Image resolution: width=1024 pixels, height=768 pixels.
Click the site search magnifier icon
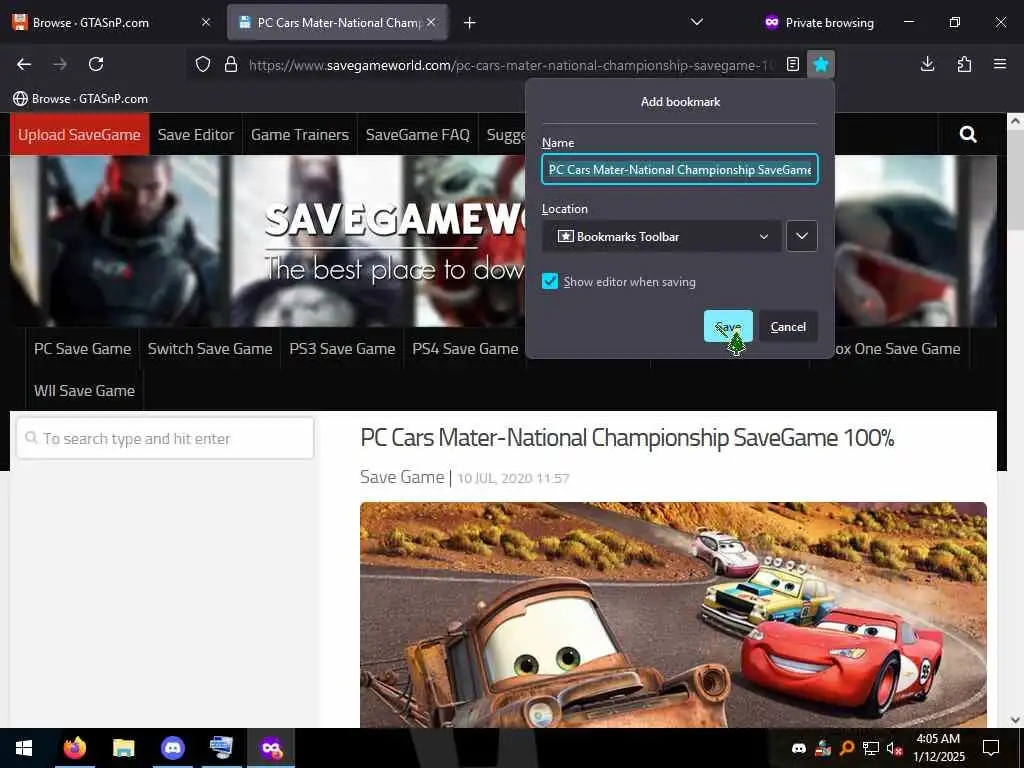pyautogui.click(x=968, y=135)
